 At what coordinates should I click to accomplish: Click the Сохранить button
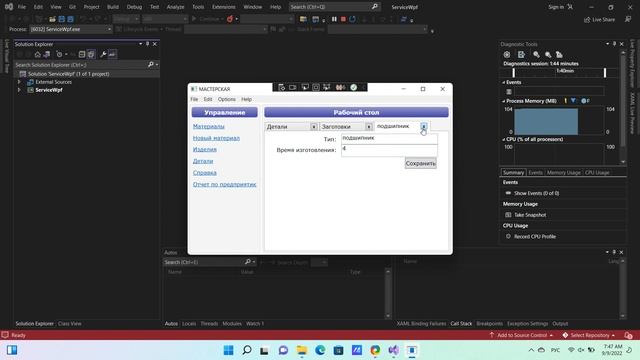420,163
